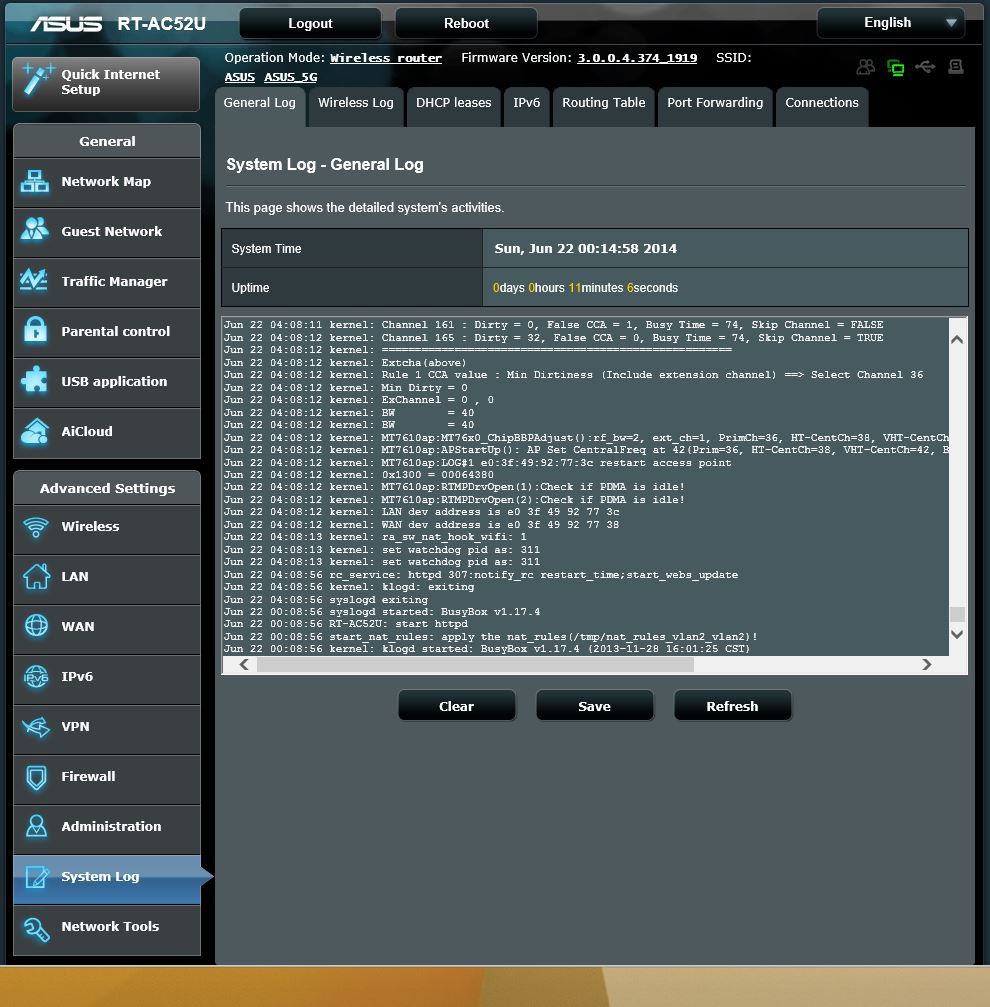Click the 'restart access point' log line
Viewport: 990px width, 1007px height.
(x=478, y=463)
